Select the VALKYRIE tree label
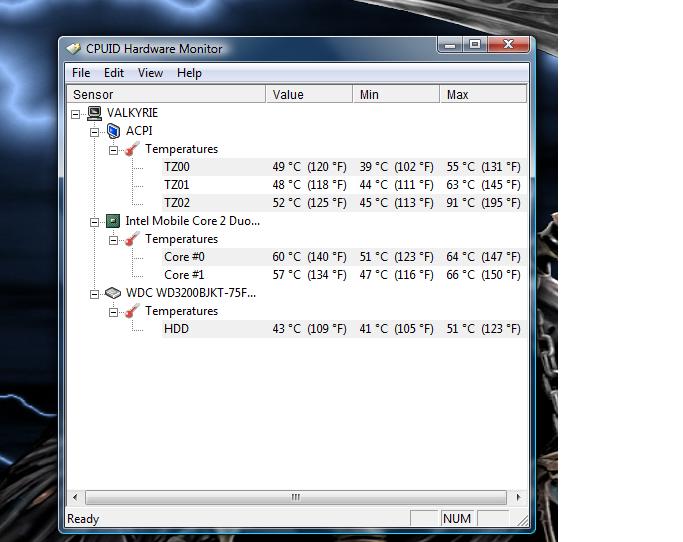The width and height of the screenshot is (683, 542). pos(132,113)
